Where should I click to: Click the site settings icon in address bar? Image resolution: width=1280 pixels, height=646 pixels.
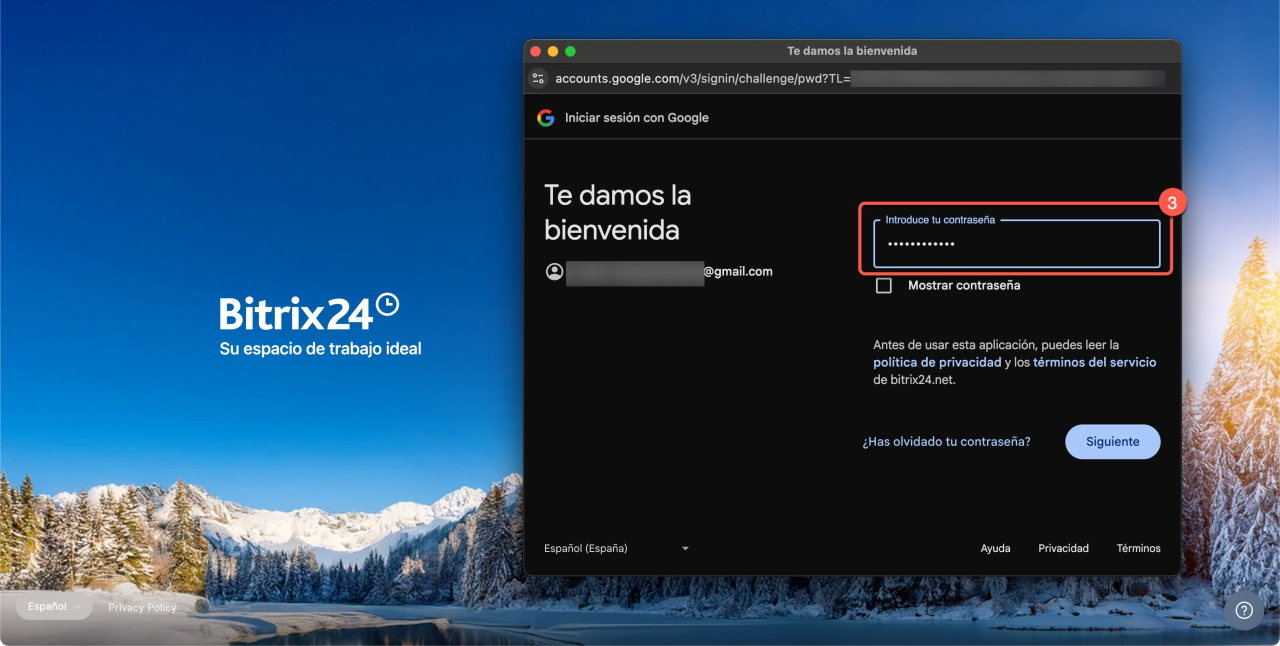point(538,78)
